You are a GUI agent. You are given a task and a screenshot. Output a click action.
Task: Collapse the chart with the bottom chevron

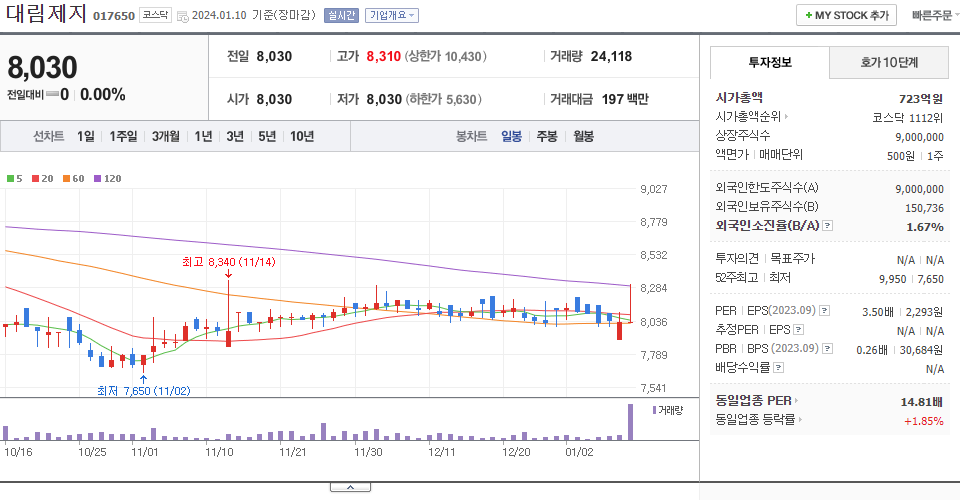coord(350,487)
